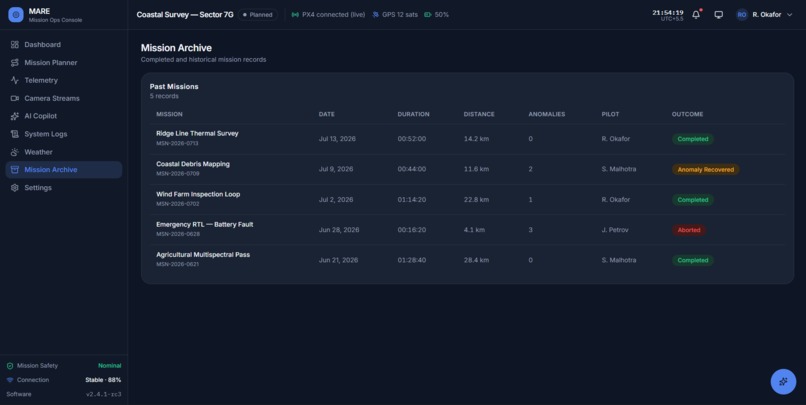
Task: Click the Planned status badge
Action: coord(258,15)
